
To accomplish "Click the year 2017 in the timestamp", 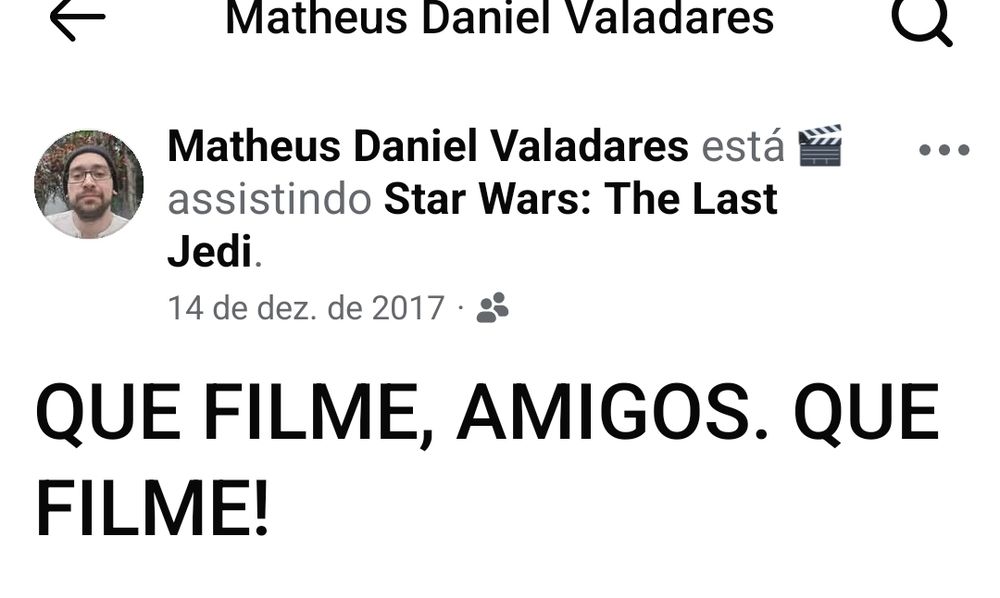I will [x=408, y=309].
